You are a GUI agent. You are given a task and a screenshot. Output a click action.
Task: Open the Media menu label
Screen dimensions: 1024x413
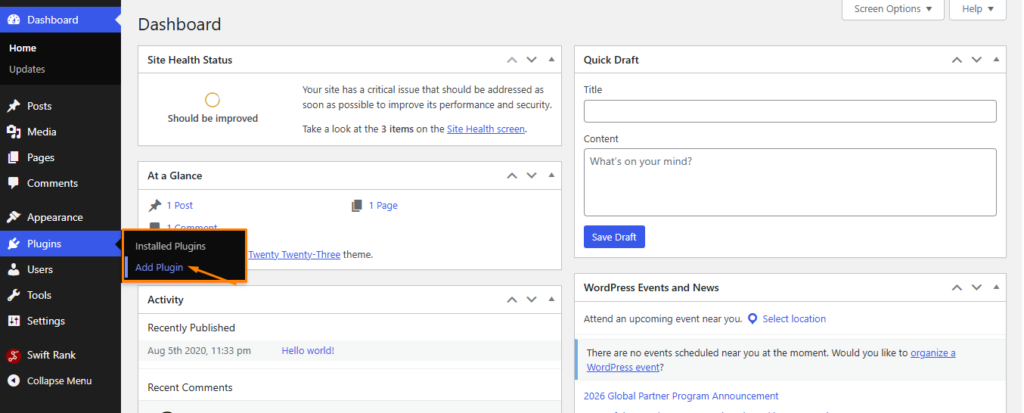(x=42, y=132)
